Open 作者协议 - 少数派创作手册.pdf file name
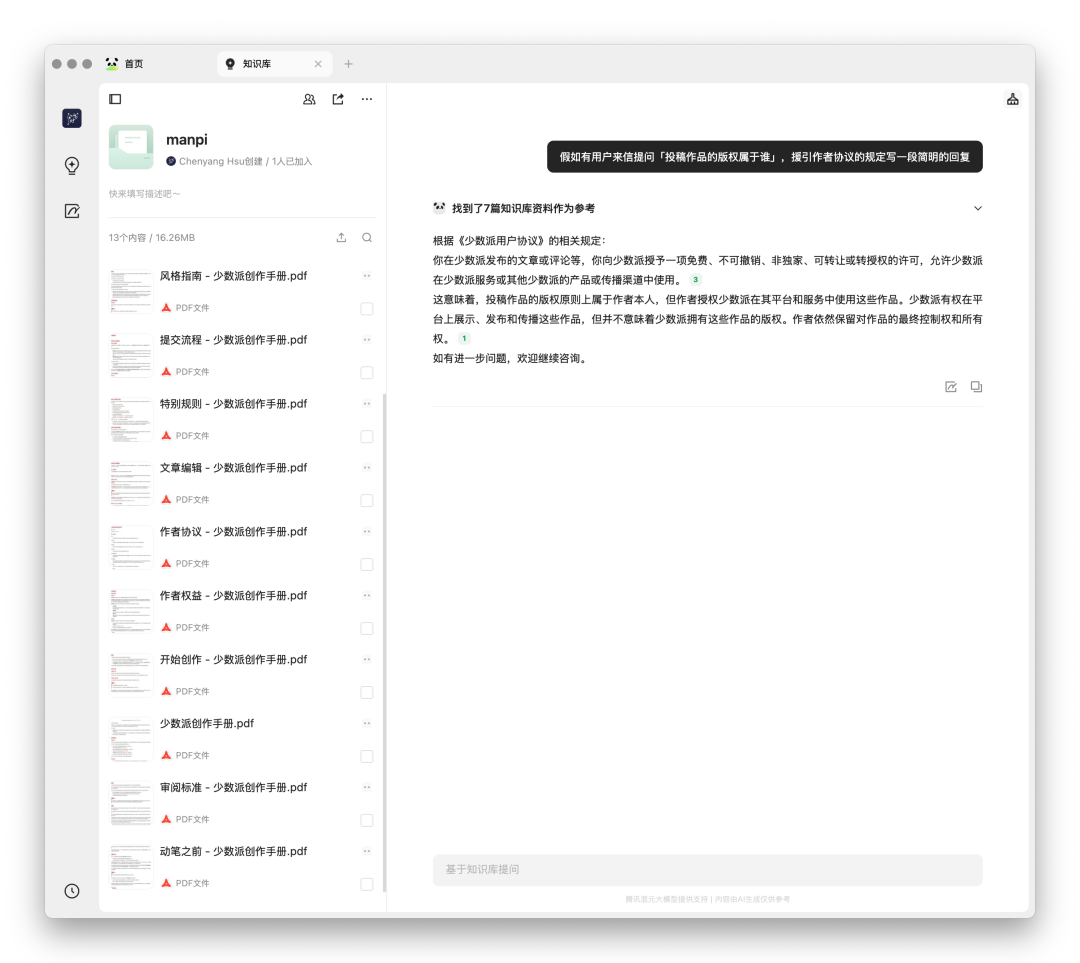1080x963 pixels. tap(233, 532)
